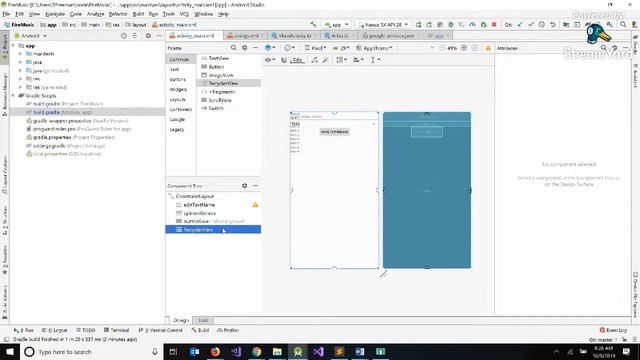Click the Project panel settings gear
The width and height of the screenshot is (640, 360).
(148, 36)
